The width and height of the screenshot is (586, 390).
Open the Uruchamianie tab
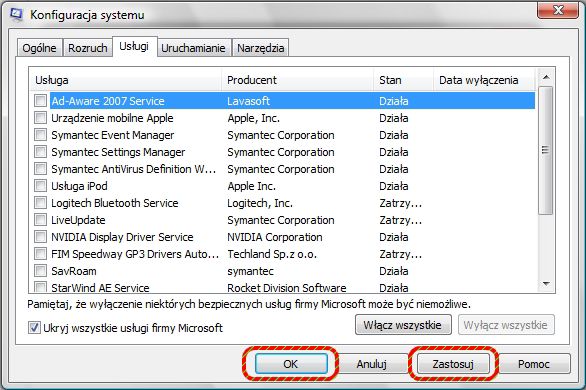[x=193, y=48]
